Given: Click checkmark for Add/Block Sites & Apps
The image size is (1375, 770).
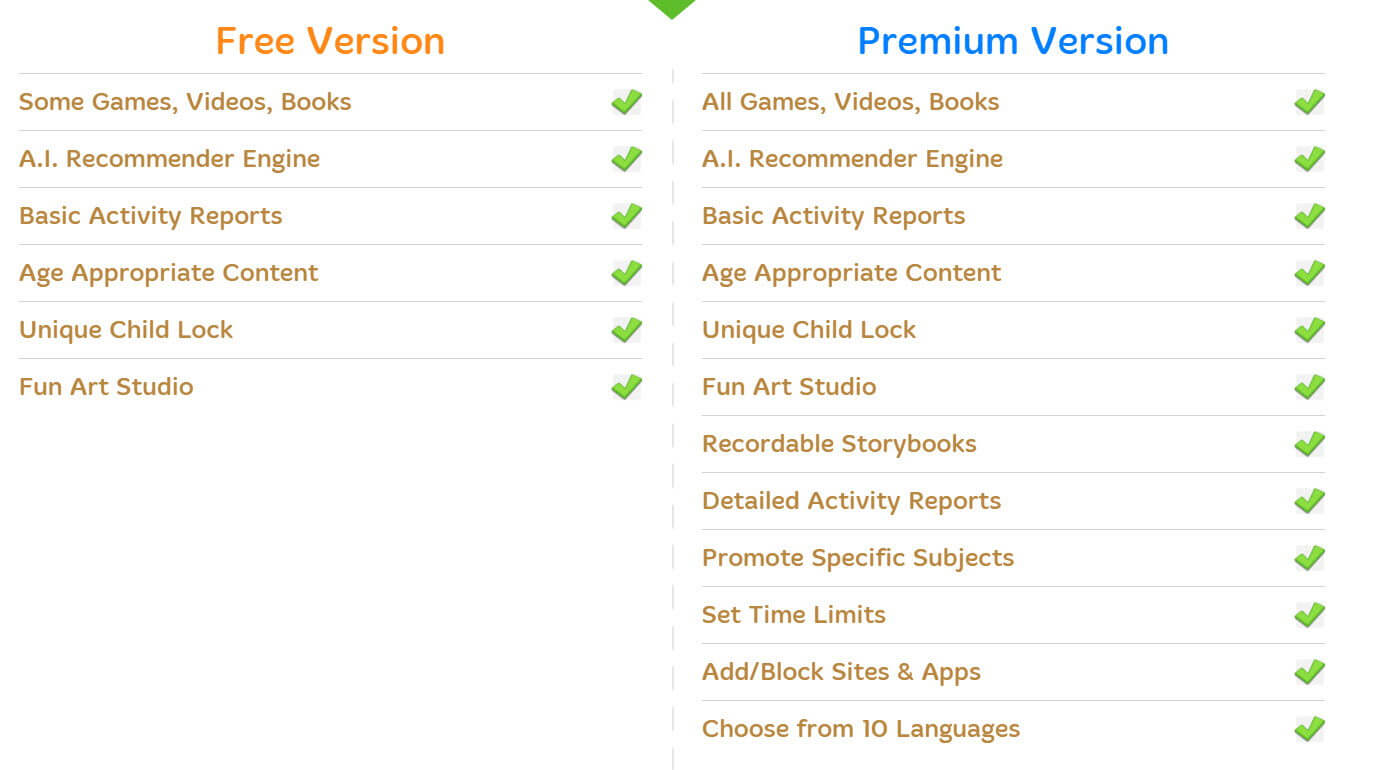Looking at the screenshot, I should tap(1310, 672).
